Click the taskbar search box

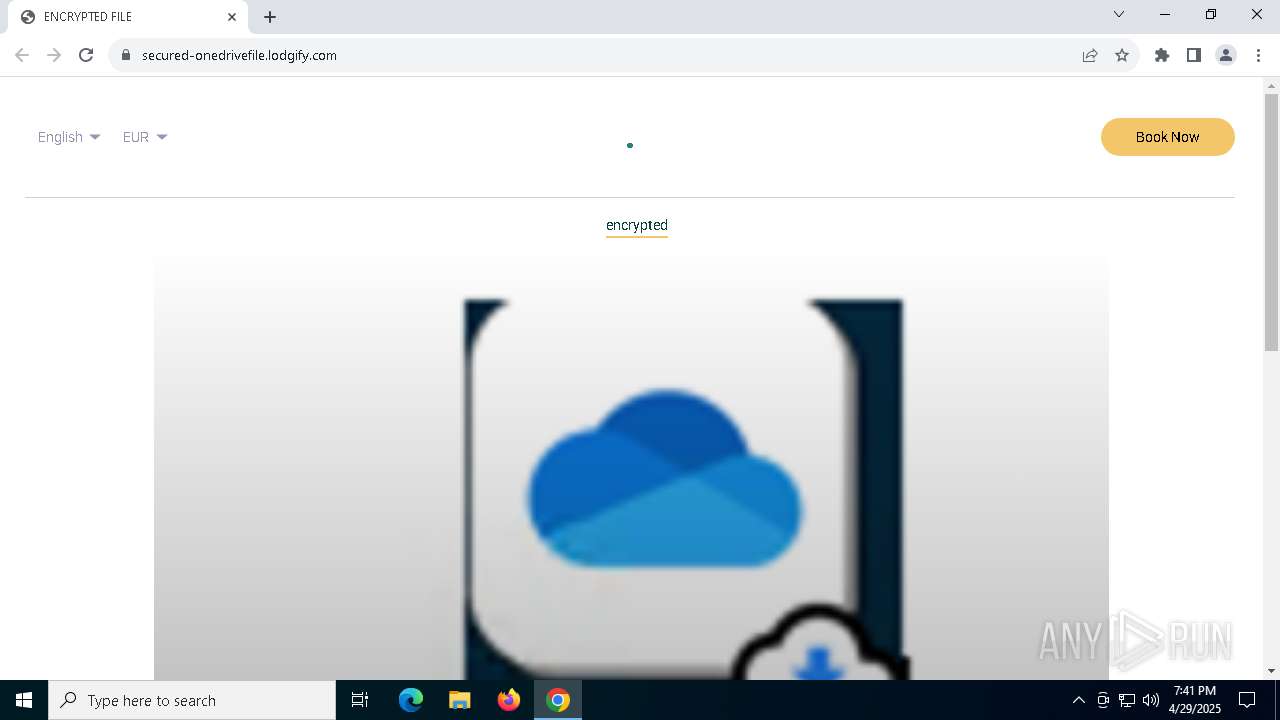(x=192, y=700)
